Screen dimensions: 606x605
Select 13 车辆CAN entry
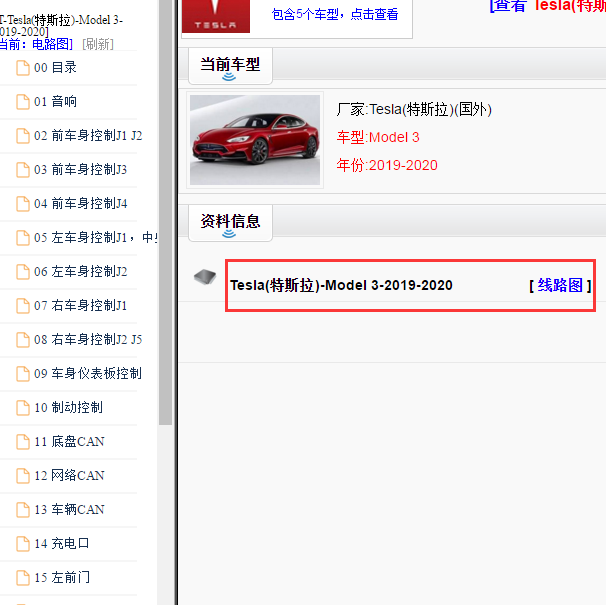(69, 510)
